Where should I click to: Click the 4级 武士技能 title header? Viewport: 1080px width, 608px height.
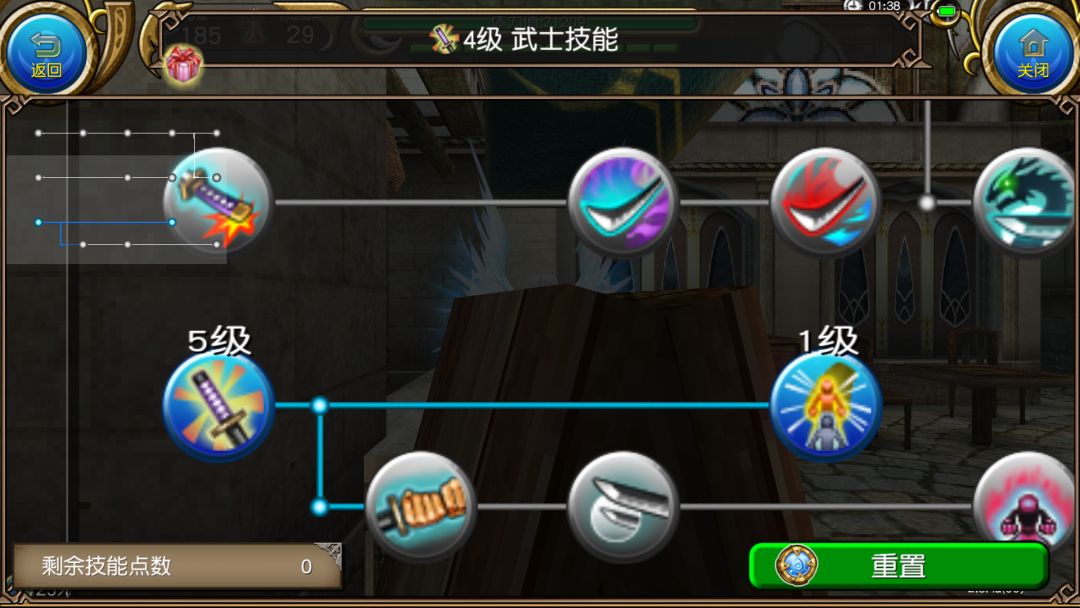pos(525,39)
